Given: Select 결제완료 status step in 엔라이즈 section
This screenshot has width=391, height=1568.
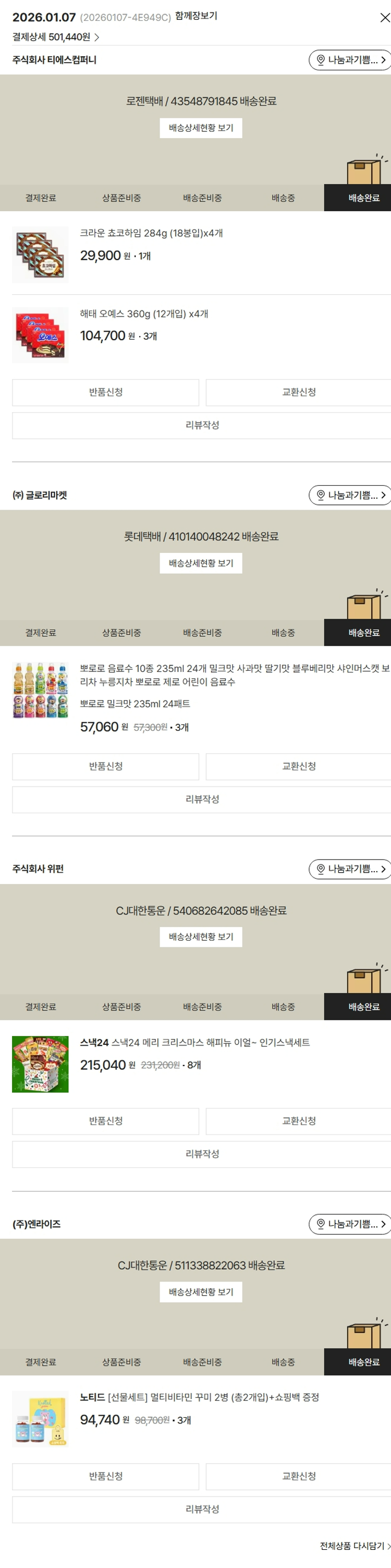Looking at the screenshot, I should [x=40, y=1362].
